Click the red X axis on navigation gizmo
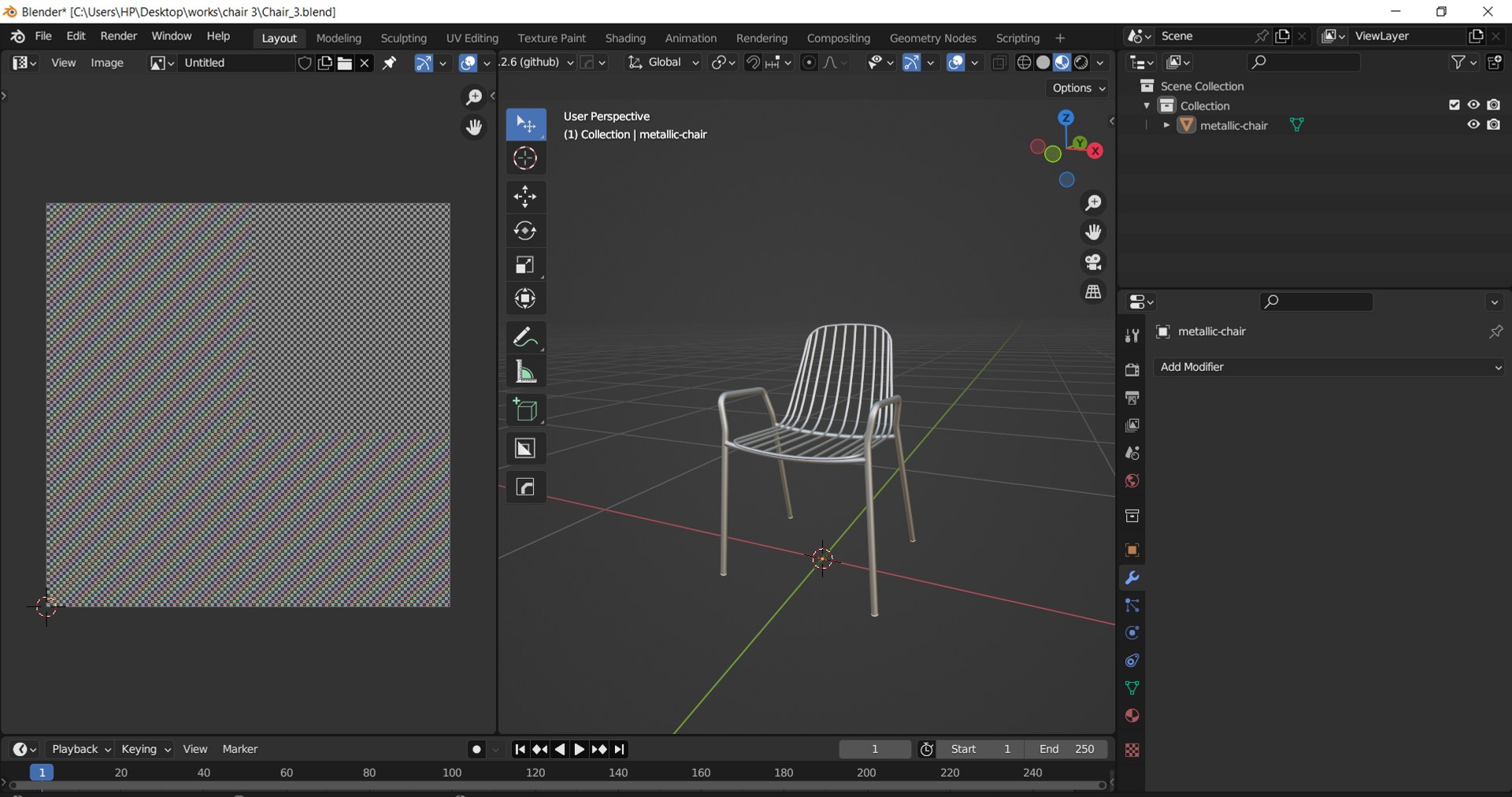Image resolution: width=1512 pixels, height=797 pixels. pos(1095,151)
